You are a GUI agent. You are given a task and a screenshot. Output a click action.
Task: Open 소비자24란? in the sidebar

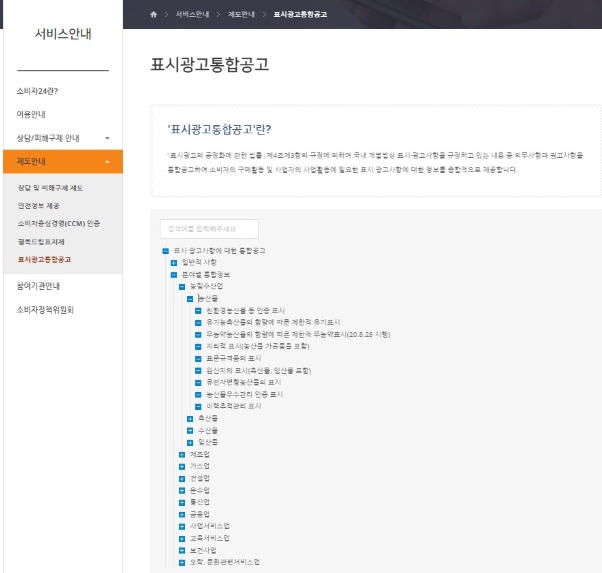(x=38, y=90)
